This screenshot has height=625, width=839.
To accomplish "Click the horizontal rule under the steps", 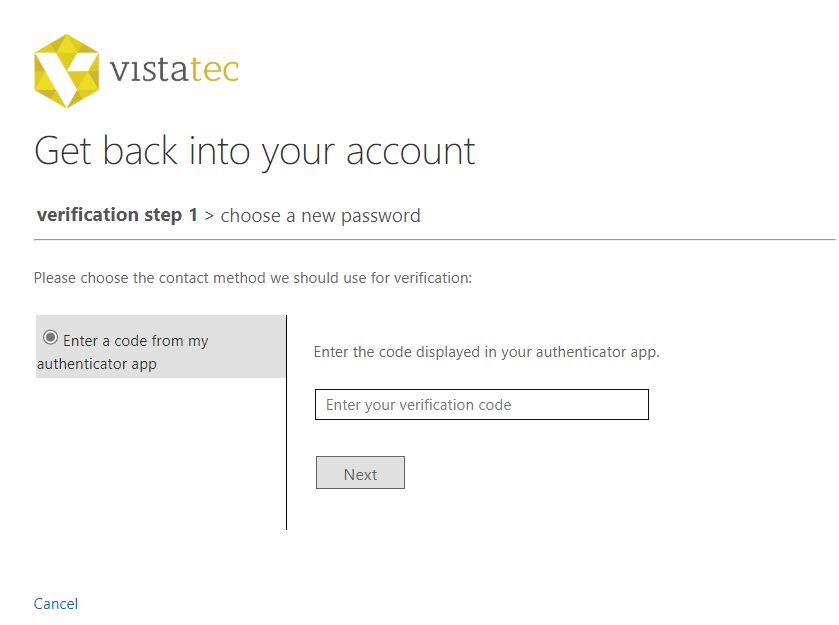I will 434,240.
